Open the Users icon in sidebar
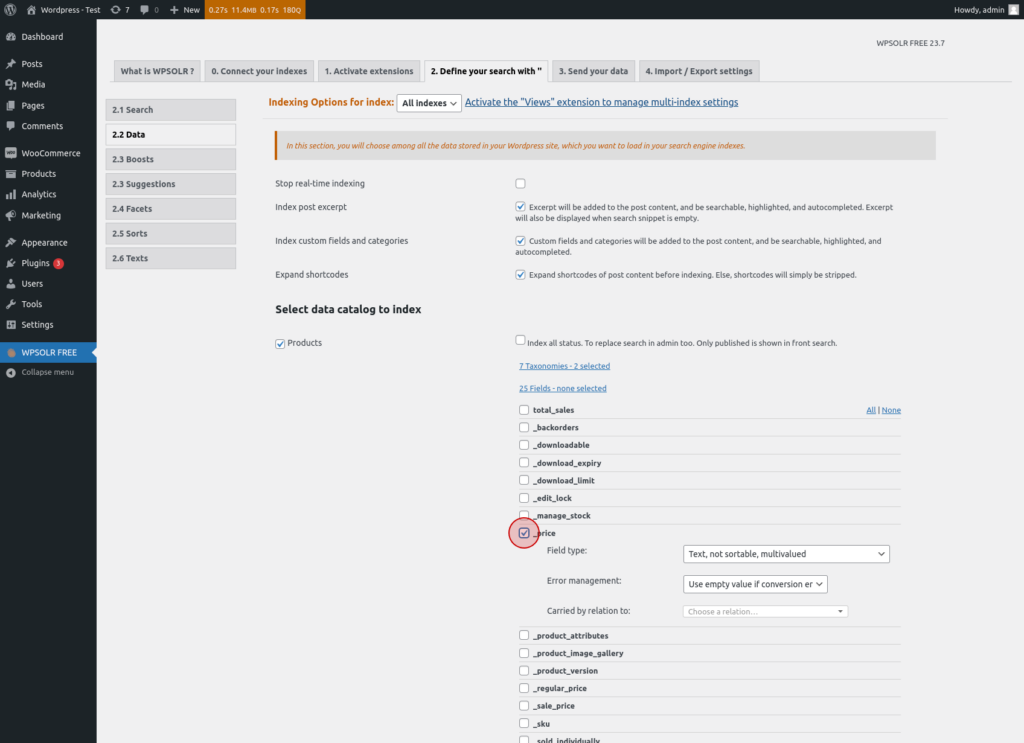Viewport: 1024px width, 743px height. click(x=10, y=284)
